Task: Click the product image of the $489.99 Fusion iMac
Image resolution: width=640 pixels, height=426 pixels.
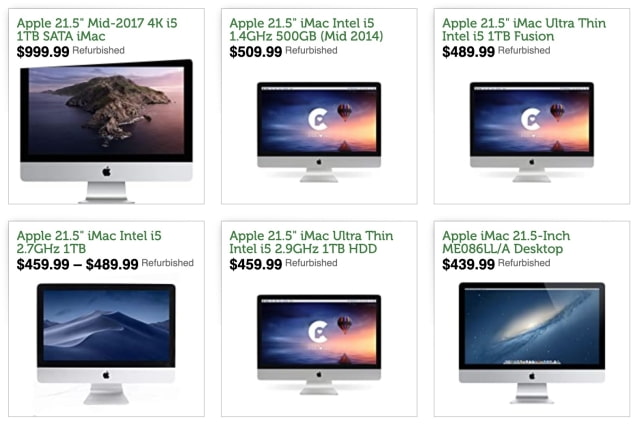Action: pos(531,132)
